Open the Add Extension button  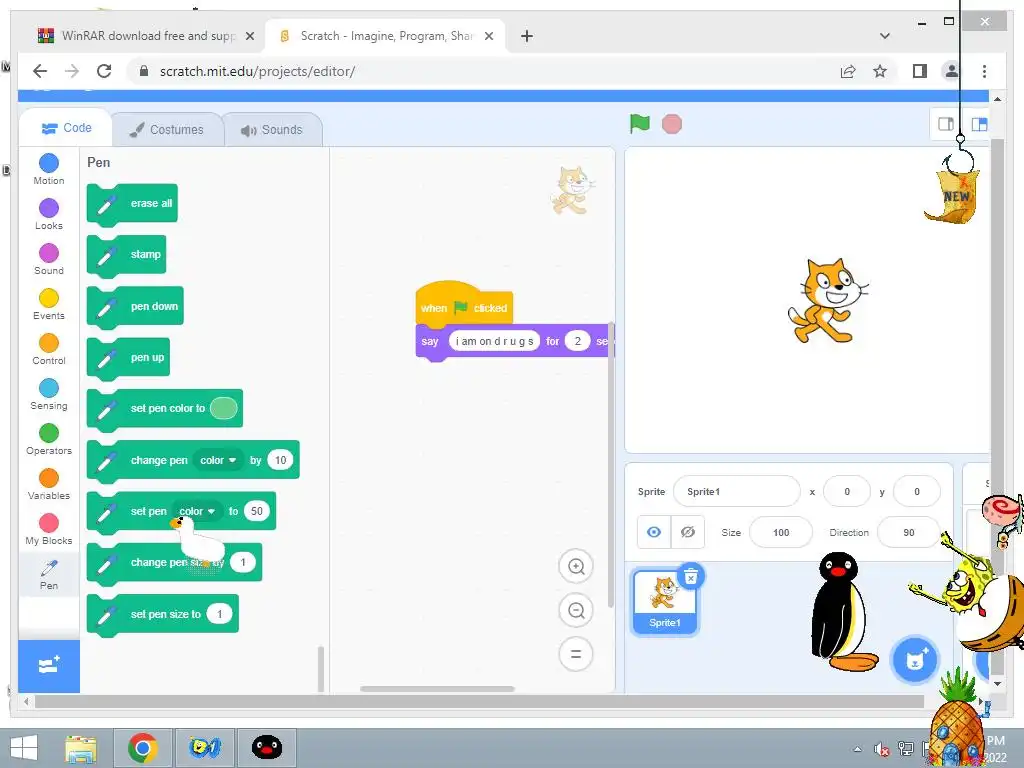click(x=49, y=666)
